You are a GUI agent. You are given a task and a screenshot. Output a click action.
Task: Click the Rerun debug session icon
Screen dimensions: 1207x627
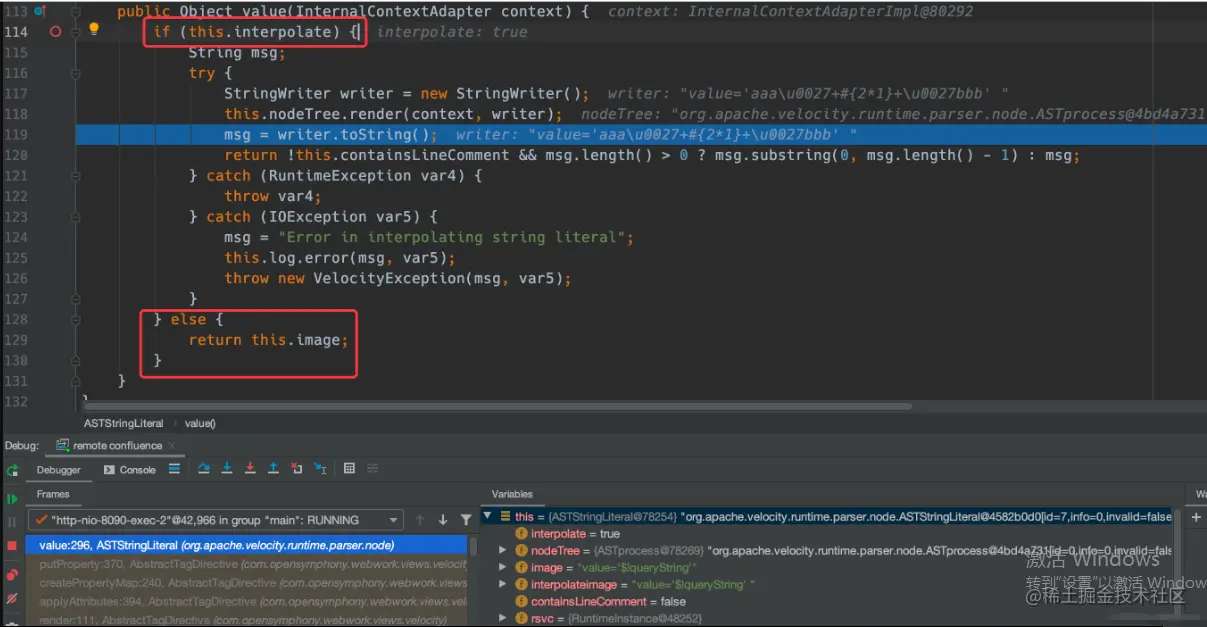point(12,470)
